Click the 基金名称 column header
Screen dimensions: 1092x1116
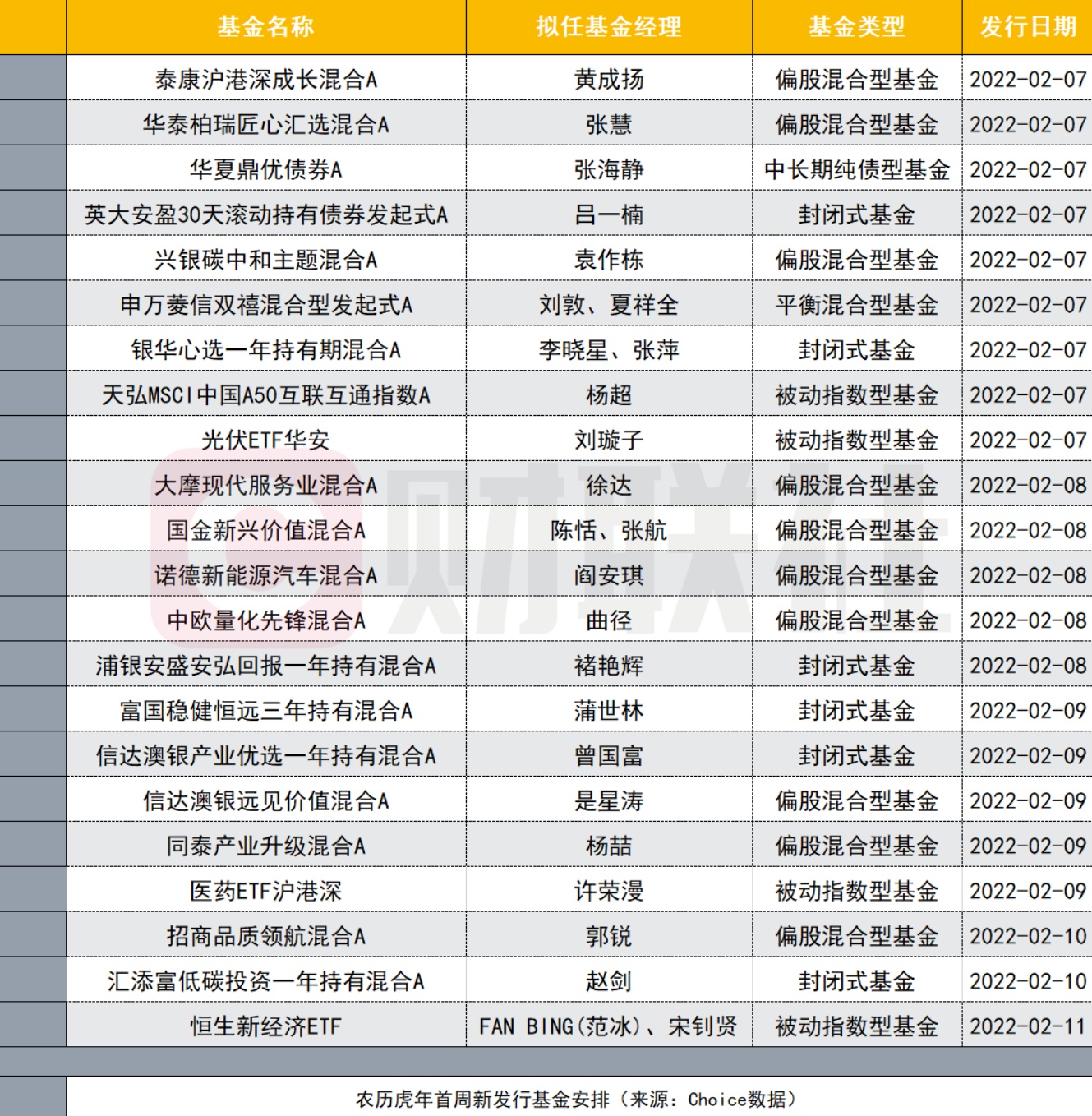point(266,27)
